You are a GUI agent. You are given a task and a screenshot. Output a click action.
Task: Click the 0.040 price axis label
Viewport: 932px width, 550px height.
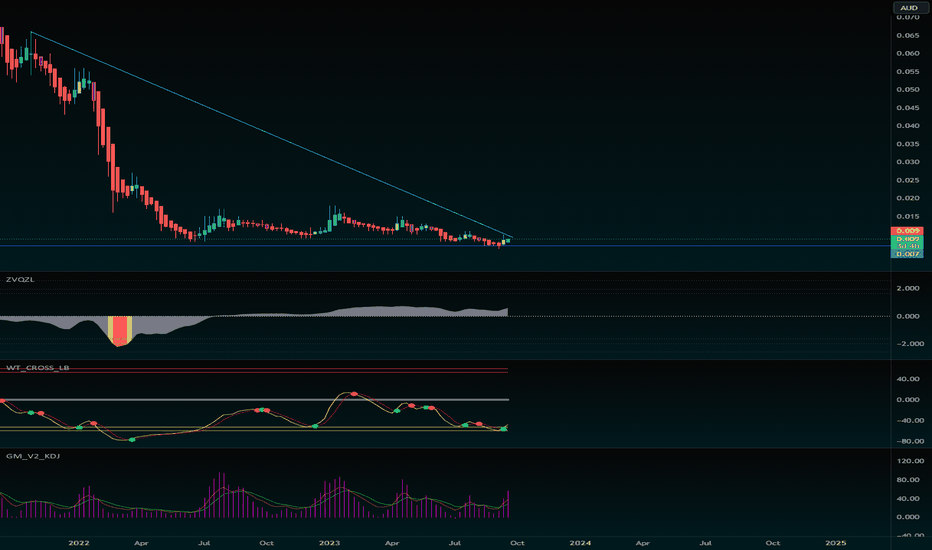coord(908,126)
